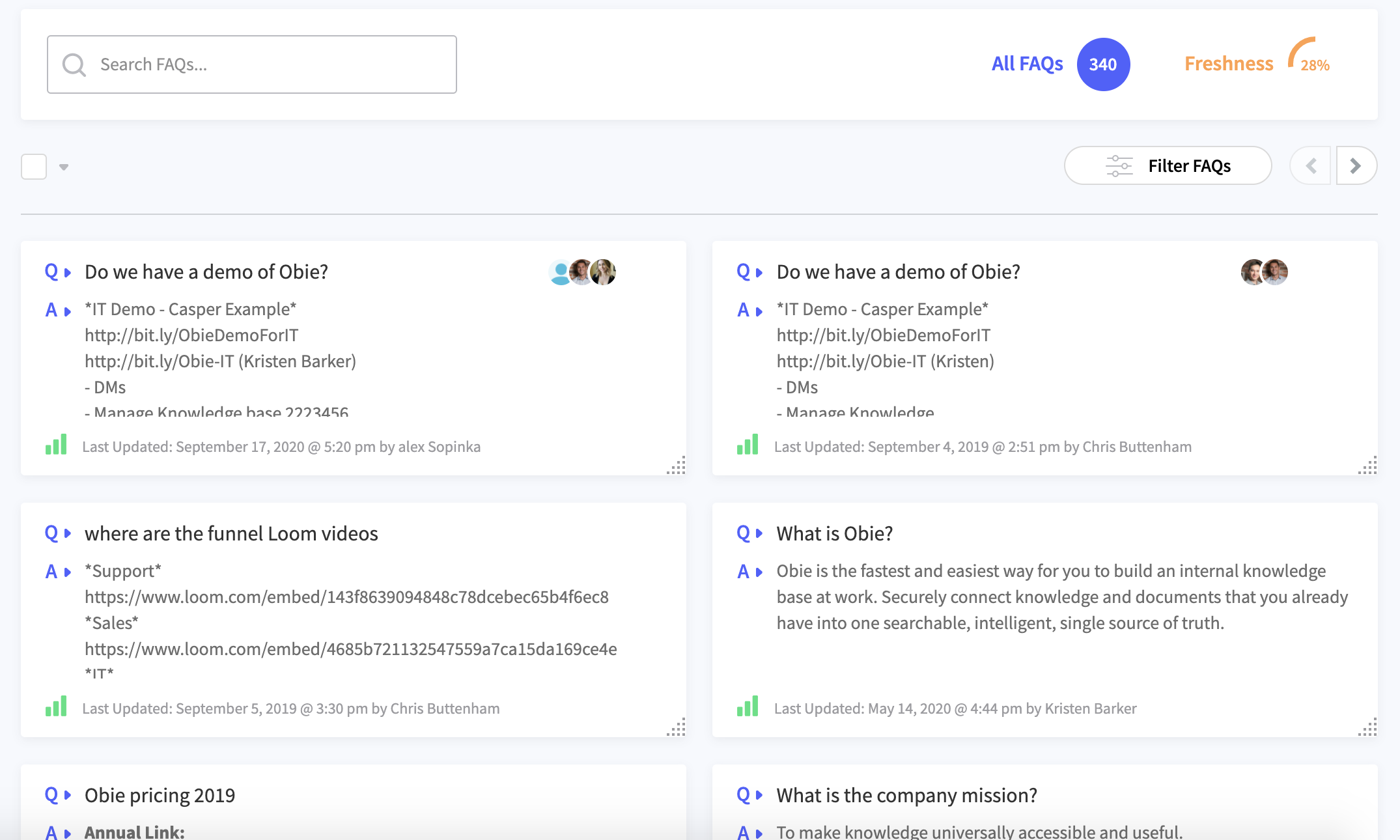Open ObieDemoForIT link in Chris Buttenham's FAQ
The height and width of the screenshot is (840, 1400).
(x=884, y=335)
